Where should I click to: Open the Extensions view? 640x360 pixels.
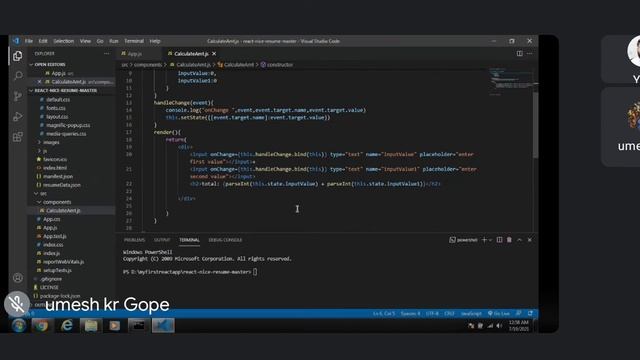pyautogui.click(x=18, y=137)
